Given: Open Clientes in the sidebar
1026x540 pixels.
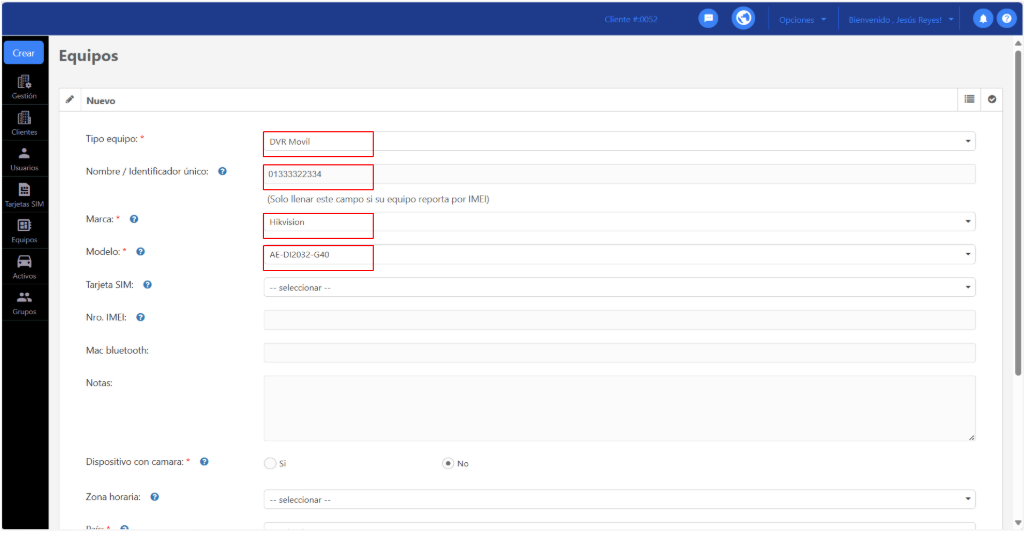Looking at the screenshot, I should coord(24,123).
